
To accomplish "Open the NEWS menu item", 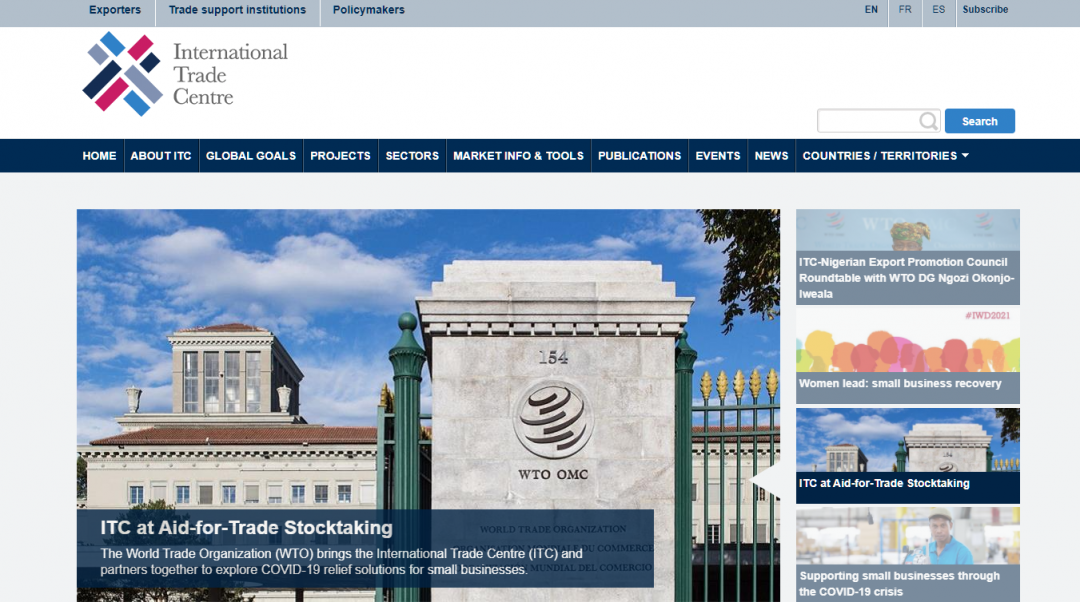I will [771, 156].
